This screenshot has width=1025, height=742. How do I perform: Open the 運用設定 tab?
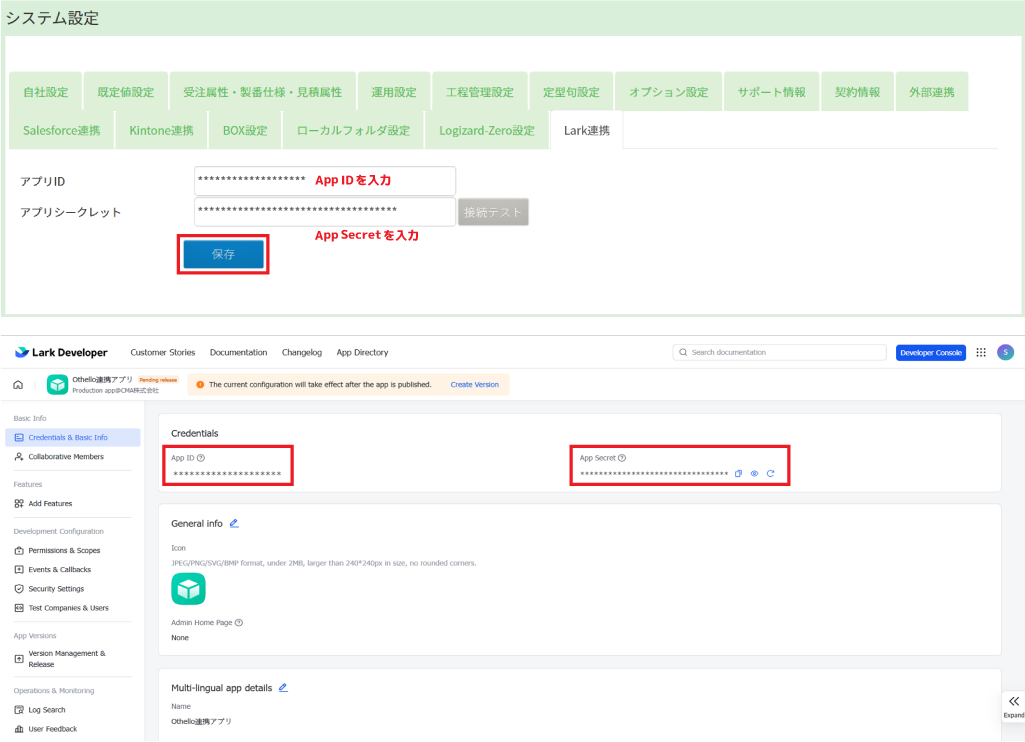[x=394, y=92]
